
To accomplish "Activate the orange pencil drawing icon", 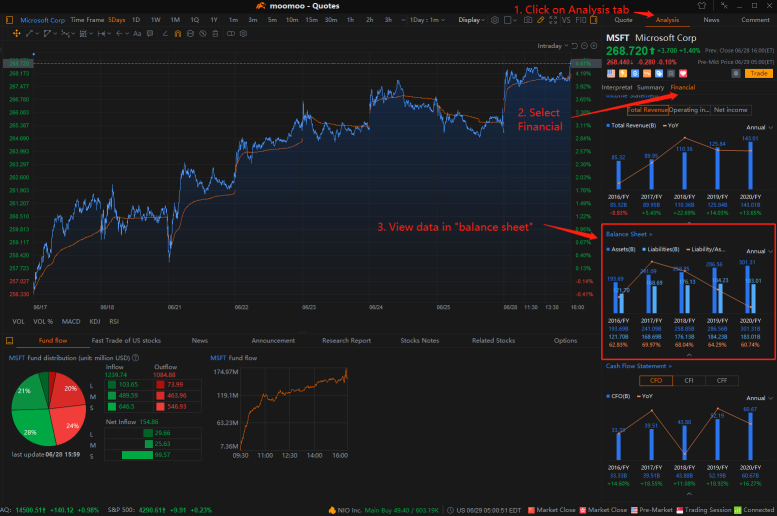I will pyautogui.click(x=541, y=20).
